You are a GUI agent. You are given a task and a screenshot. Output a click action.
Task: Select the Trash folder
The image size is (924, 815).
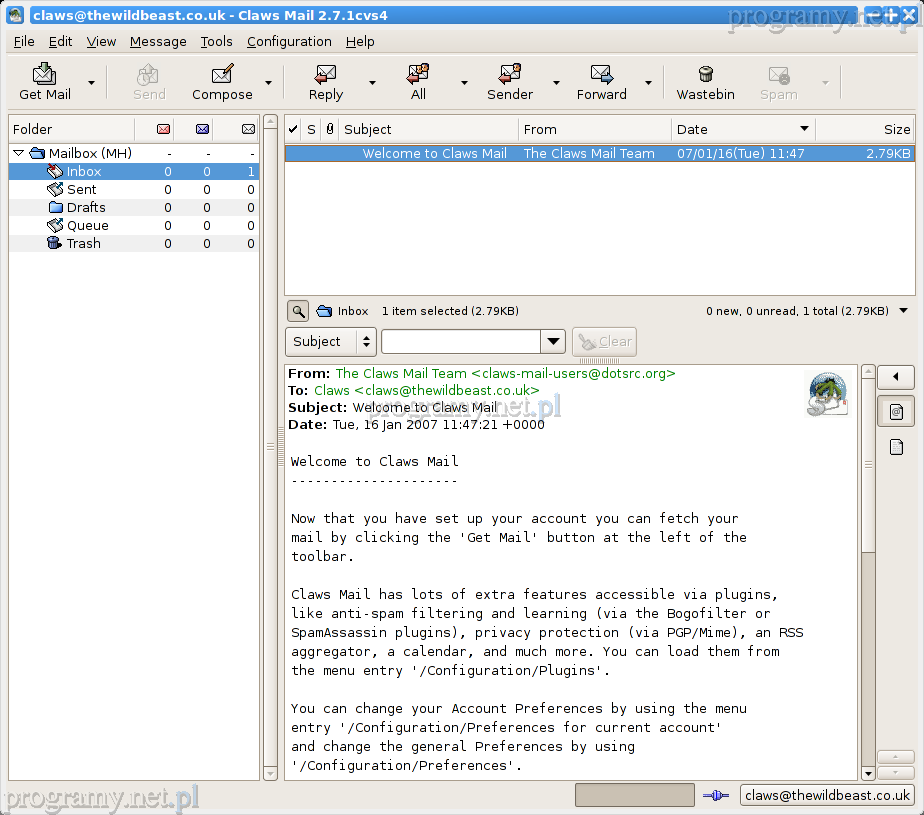83,243
